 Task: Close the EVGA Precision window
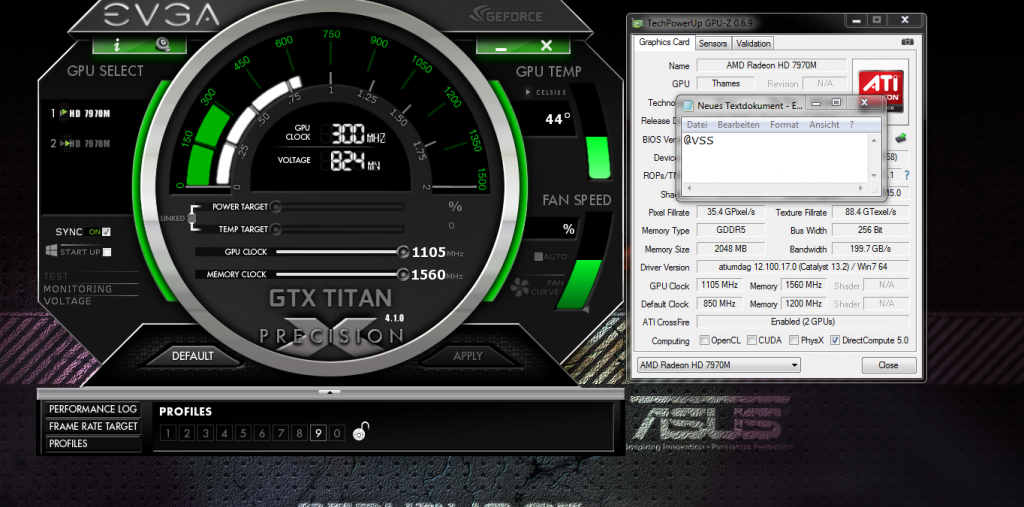(x=547, y=46)
